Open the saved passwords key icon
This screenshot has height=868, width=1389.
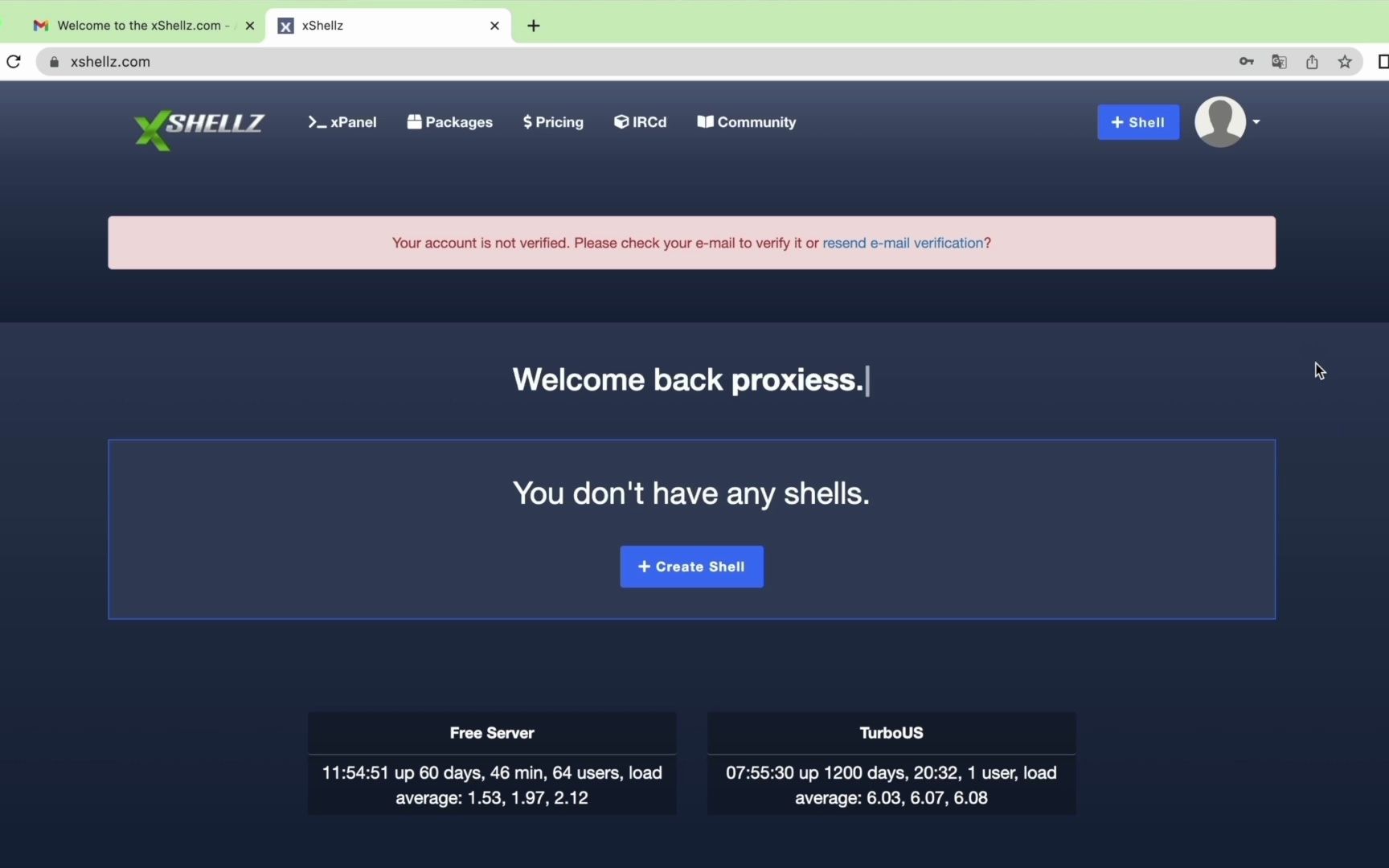pos(1247,62)
